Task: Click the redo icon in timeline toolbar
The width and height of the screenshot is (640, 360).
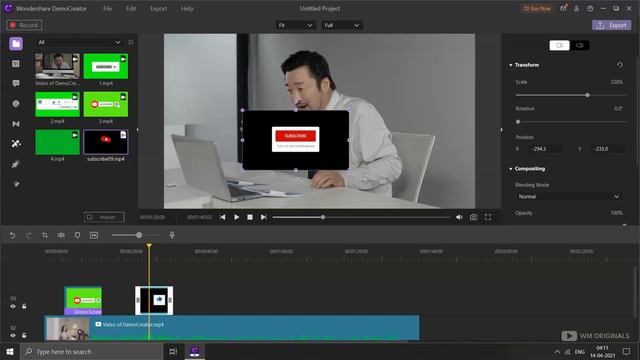Action: [x=29, y=235]
